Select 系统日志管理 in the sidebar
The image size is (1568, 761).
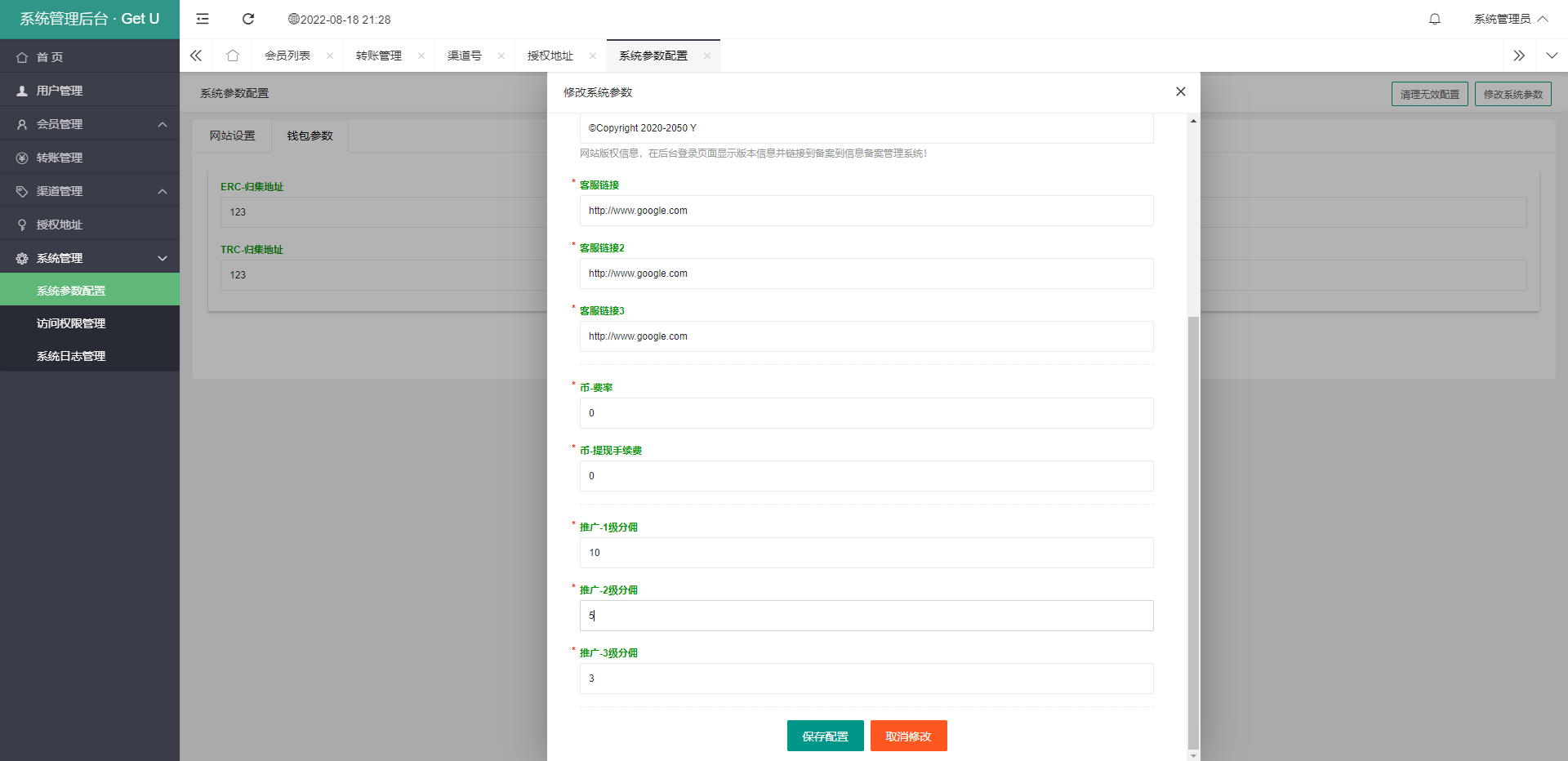click(70, 356)
